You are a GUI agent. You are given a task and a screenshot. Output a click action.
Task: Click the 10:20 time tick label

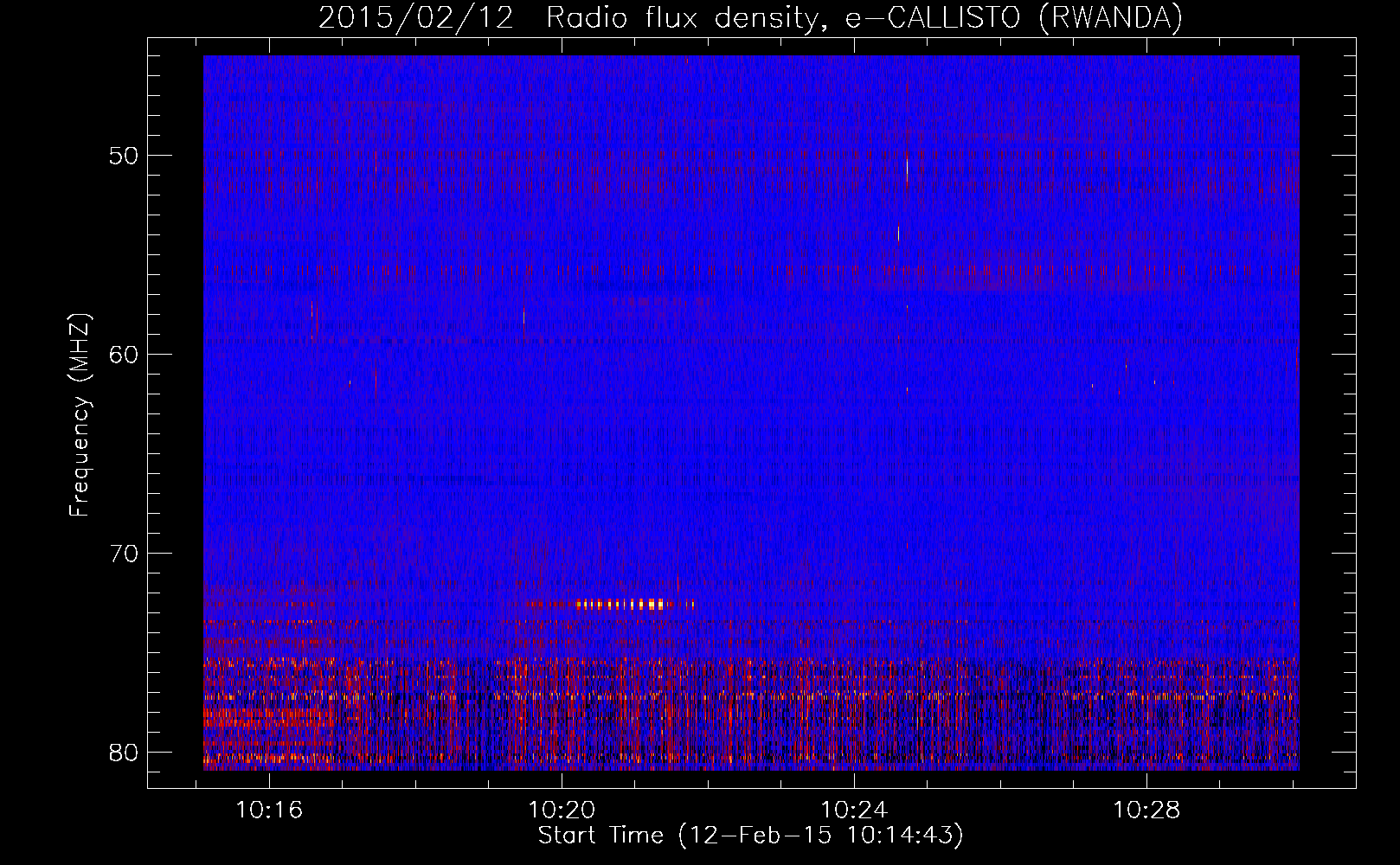click(x=562, y=811)
